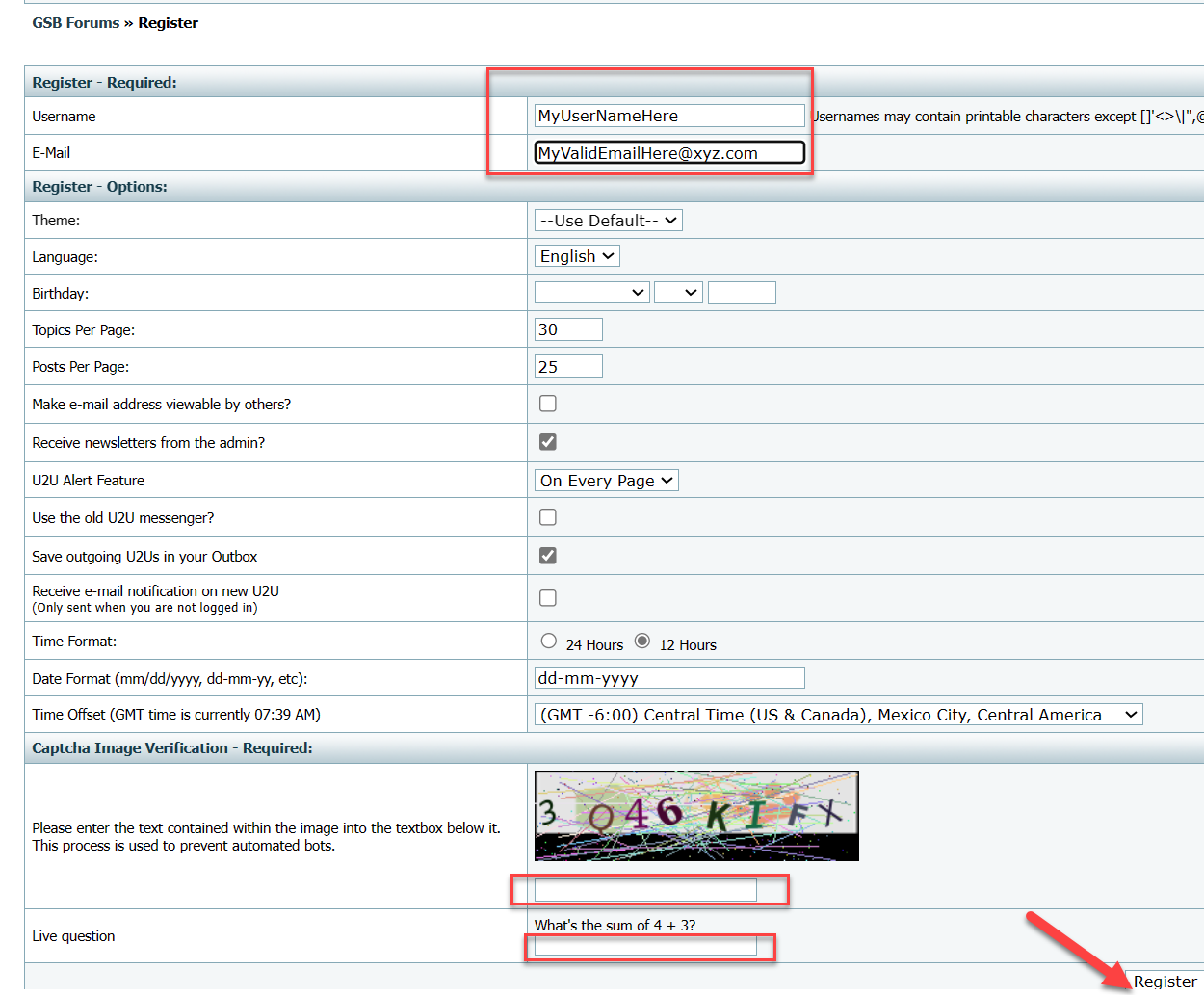
Task: Click the Live question answer field
Action: click(x=644, y=947)
